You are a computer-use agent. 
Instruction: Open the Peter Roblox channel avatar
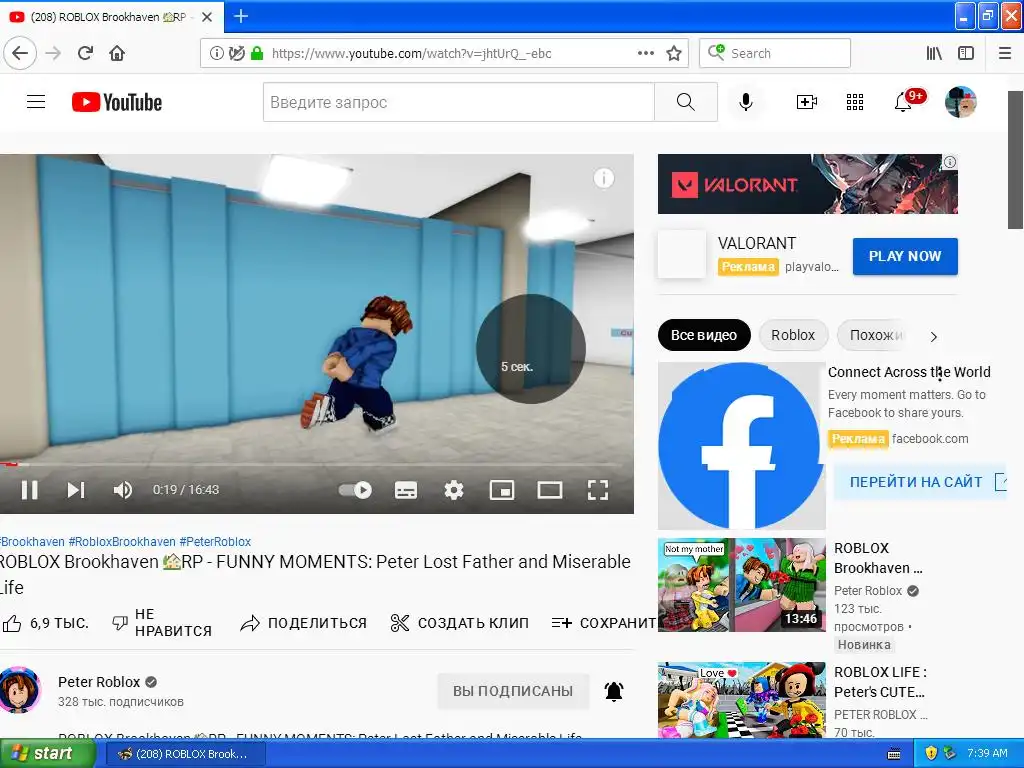point(20,690)
